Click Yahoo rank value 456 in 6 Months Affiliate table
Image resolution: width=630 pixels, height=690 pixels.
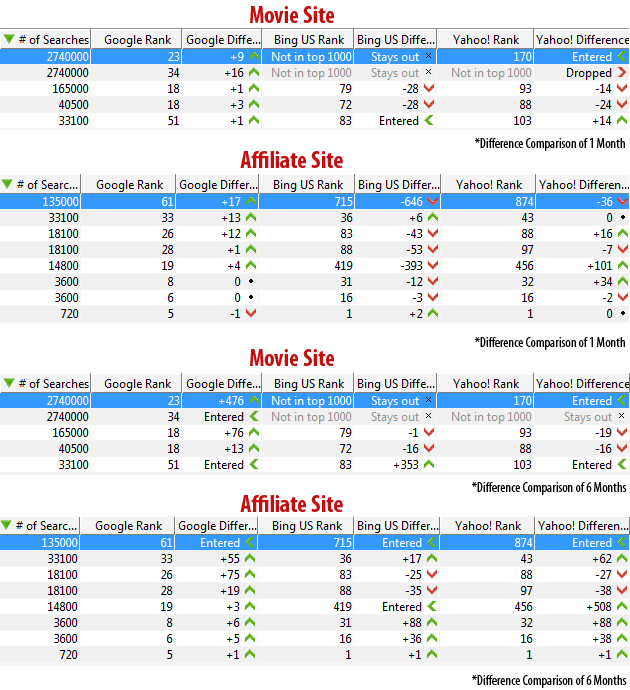click(x=524, y=607)
